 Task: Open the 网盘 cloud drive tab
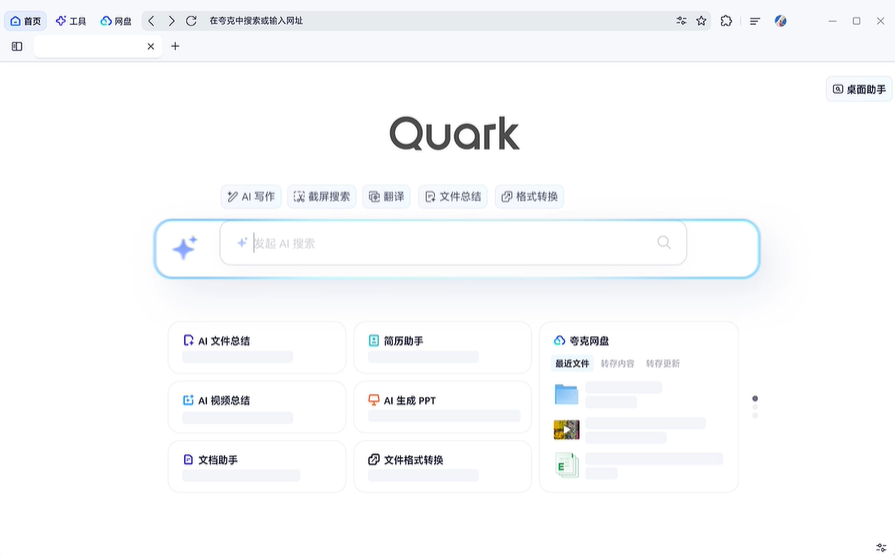[115, 21]
